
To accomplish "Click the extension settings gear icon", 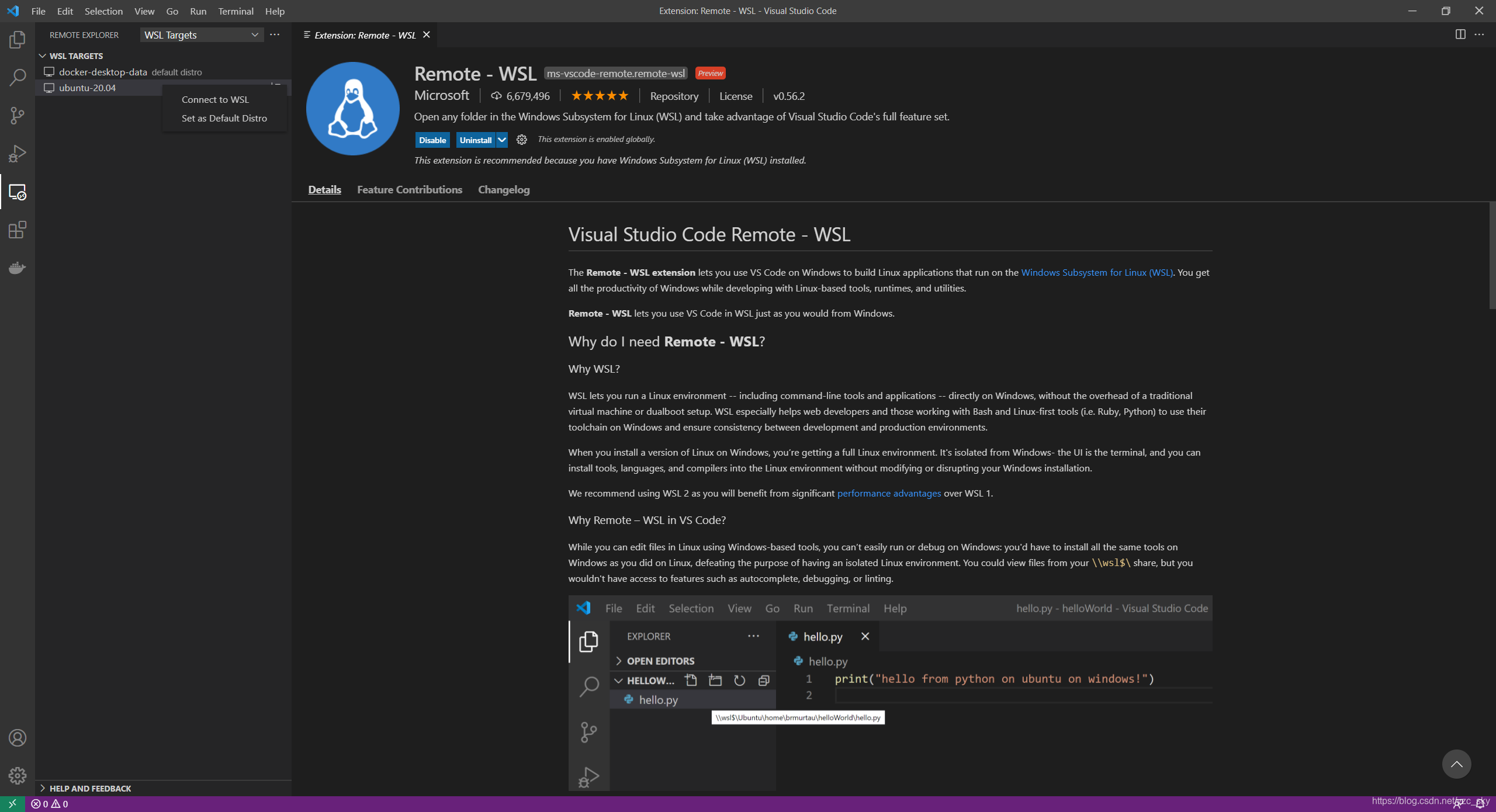I will (522, 140).
